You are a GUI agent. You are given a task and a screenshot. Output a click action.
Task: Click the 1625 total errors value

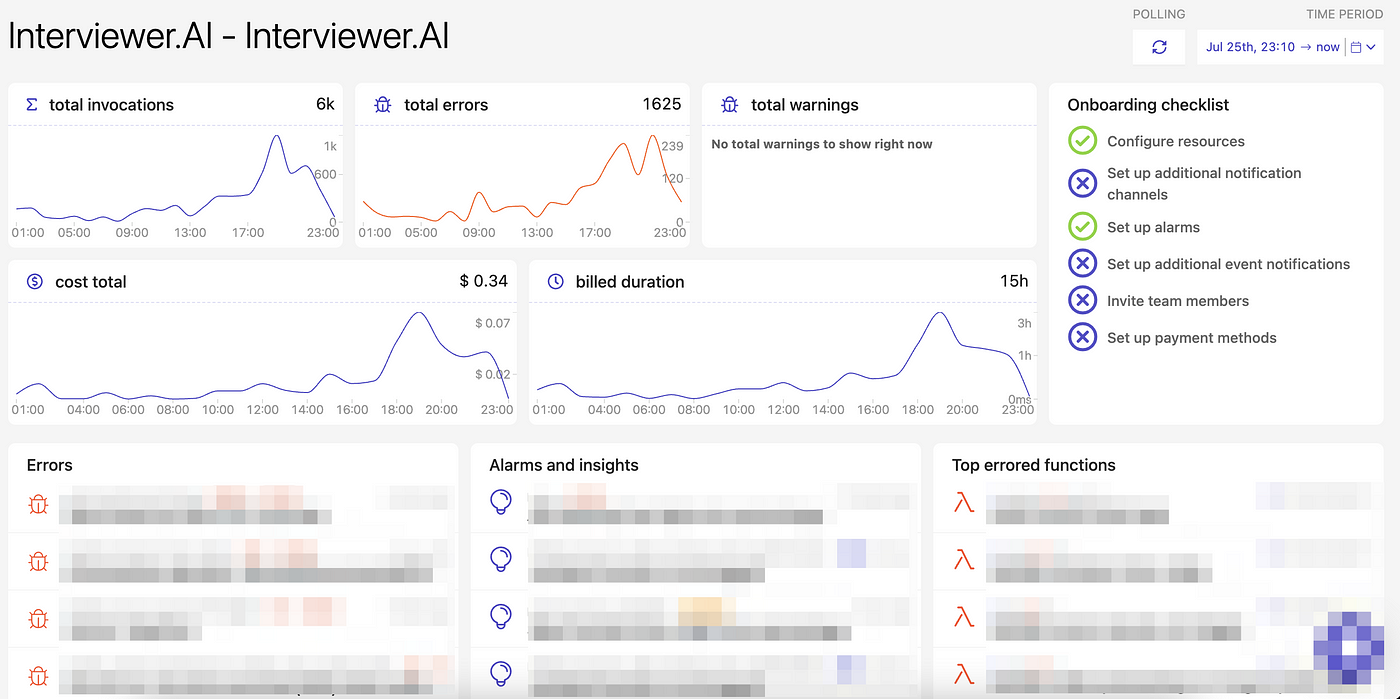pyautogui.click(x=662, y=104)
